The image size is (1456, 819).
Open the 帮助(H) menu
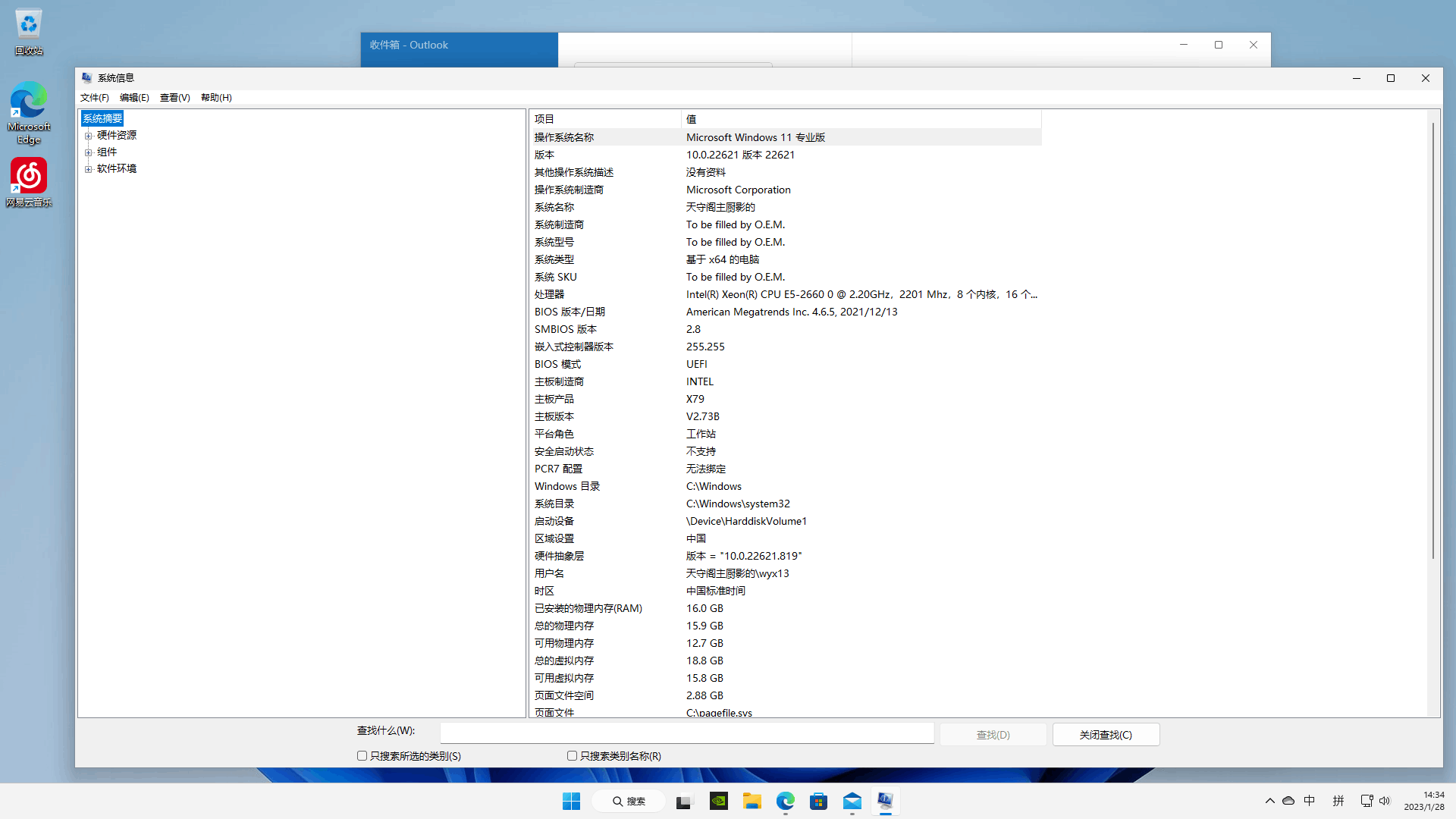pos(216,98)
